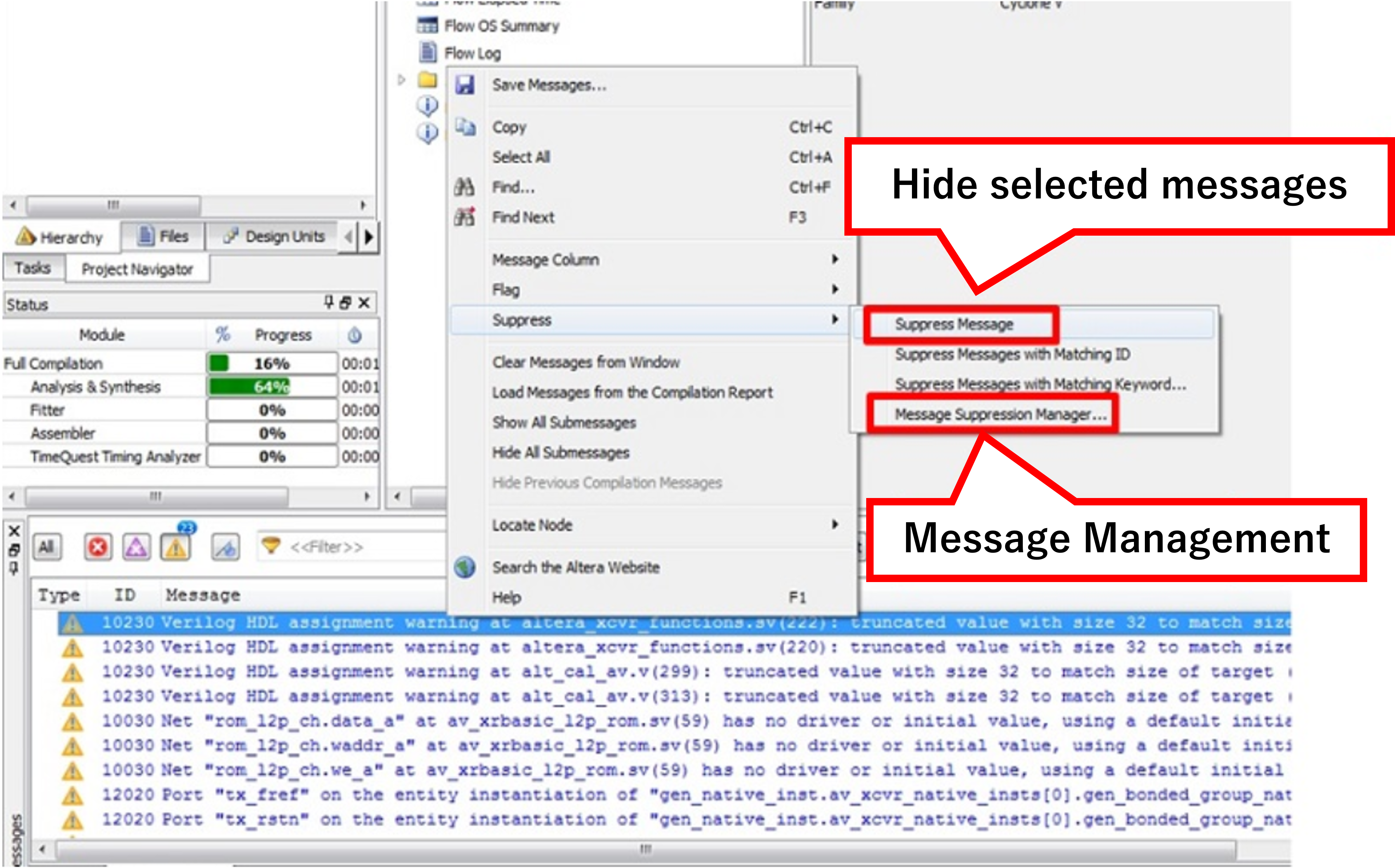The image size is (1395, 868).
Task: Select Suppress Message menu item
Action: tap(954, 324)
